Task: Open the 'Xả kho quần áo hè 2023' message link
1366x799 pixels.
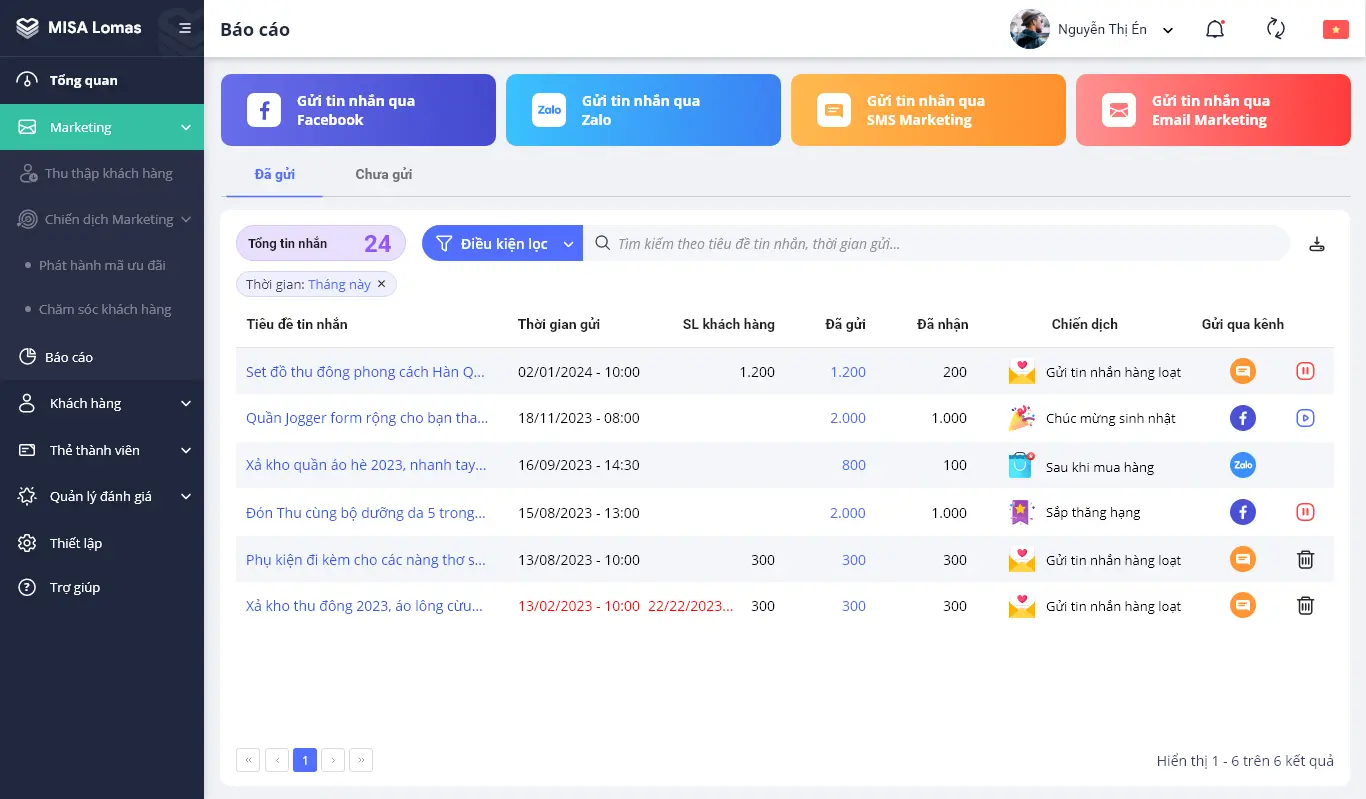Action: click(366, 465)
